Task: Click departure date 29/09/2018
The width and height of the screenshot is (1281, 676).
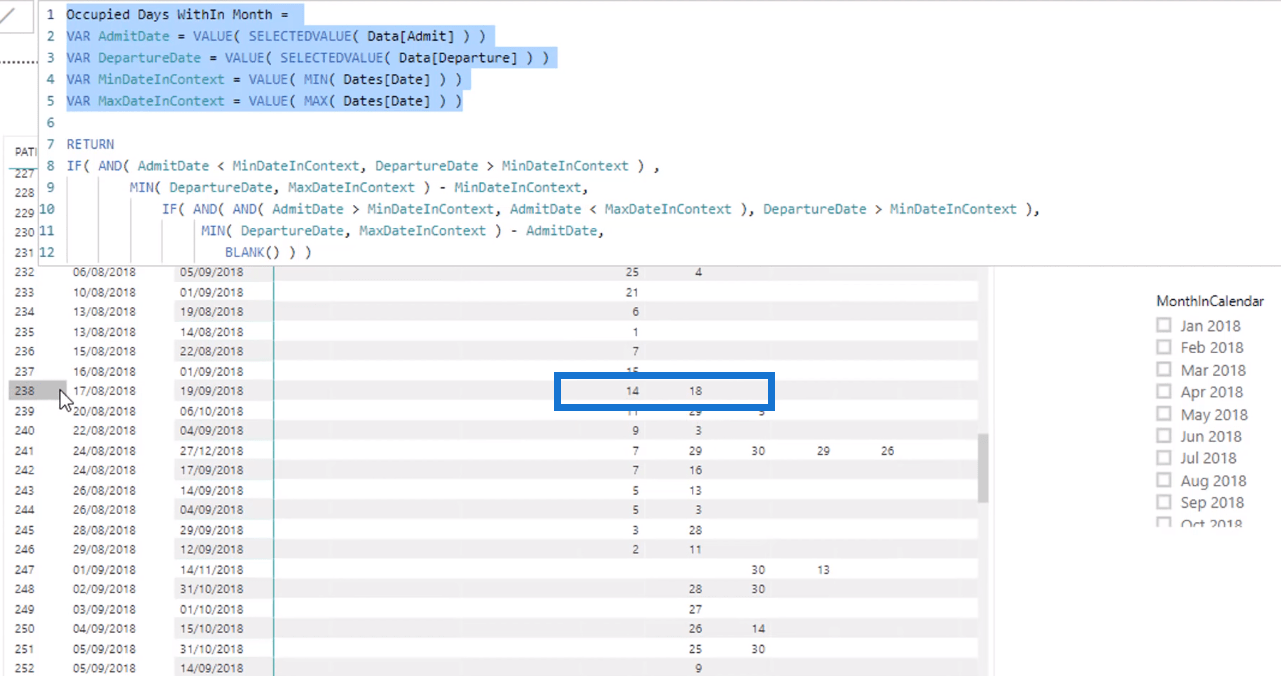Action: pos(211,530)
